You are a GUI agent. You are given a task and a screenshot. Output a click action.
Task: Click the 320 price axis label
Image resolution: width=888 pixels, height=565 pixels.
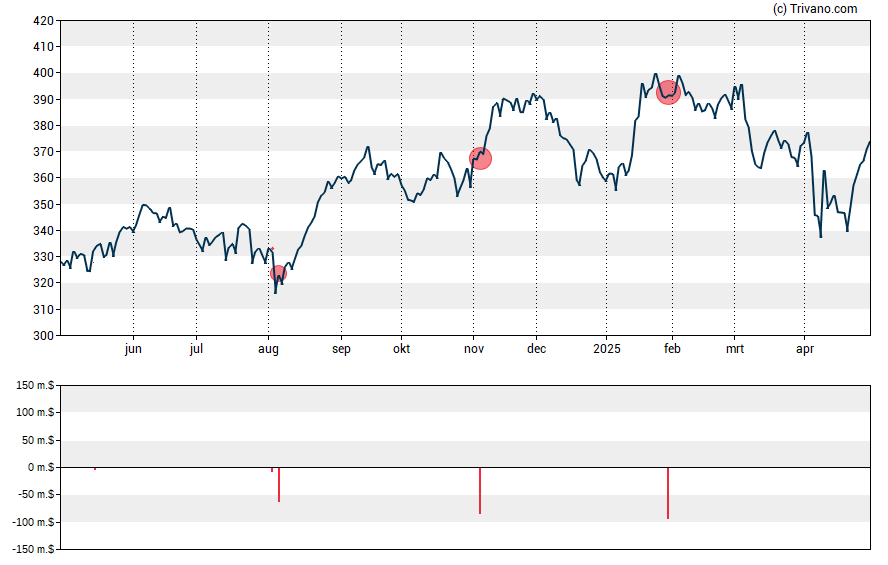(x=43, y=283)
